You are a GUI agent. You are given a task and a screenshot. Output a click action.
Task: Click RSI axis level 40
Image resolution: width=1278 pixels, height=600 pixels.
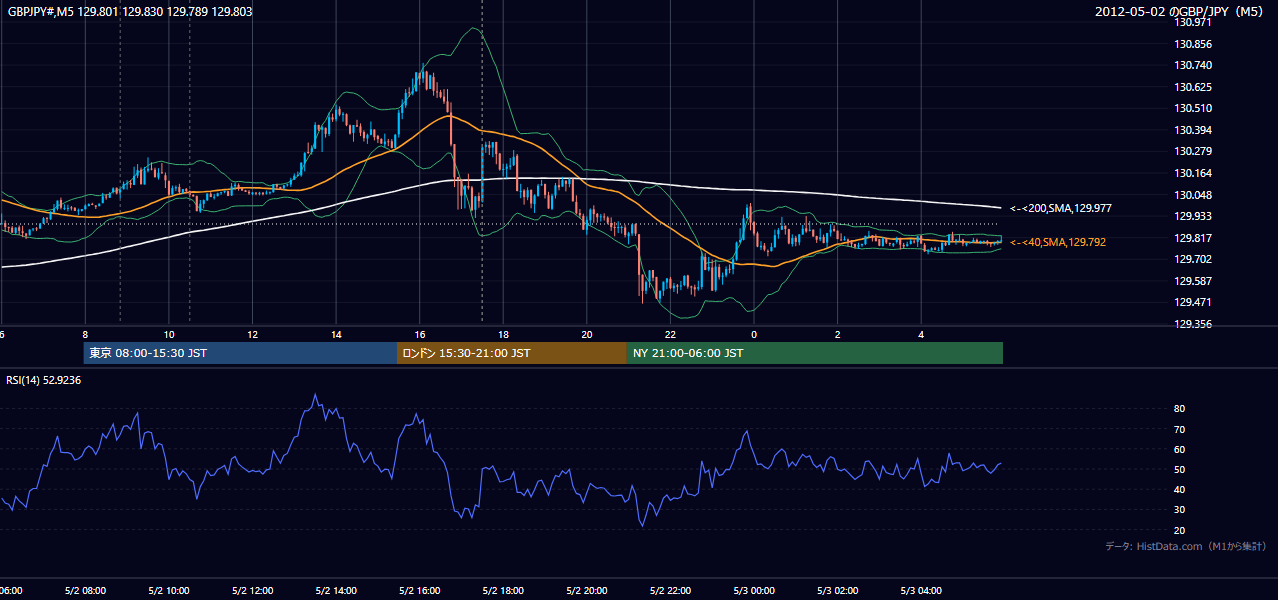[x=1179, y=489]
